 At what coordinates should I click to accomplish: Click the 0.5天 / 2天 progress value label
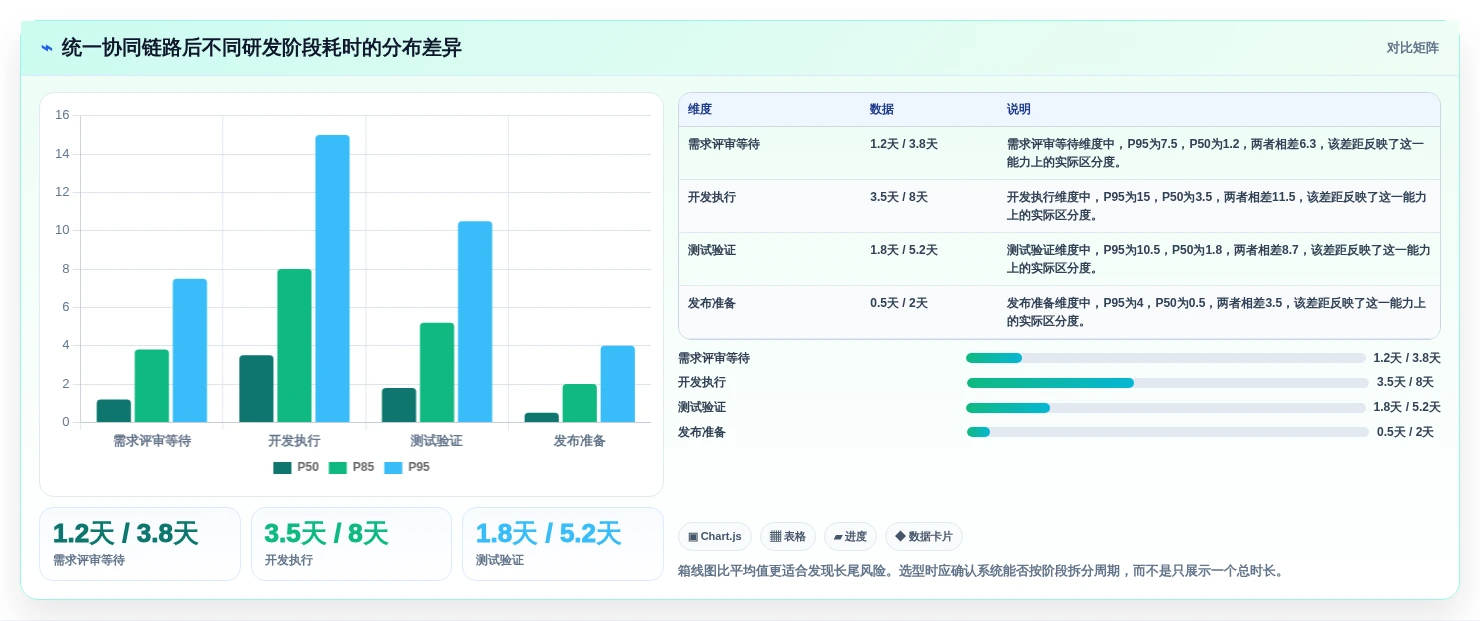point(1405,432)
